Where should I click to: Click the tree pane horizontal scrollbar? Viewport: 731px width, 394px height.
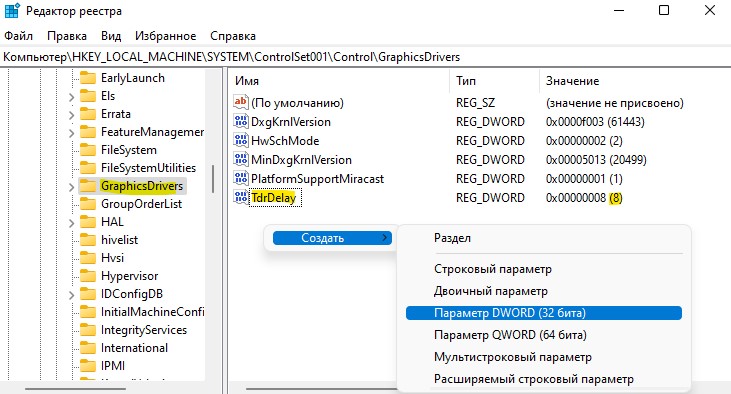coord(76,388)
